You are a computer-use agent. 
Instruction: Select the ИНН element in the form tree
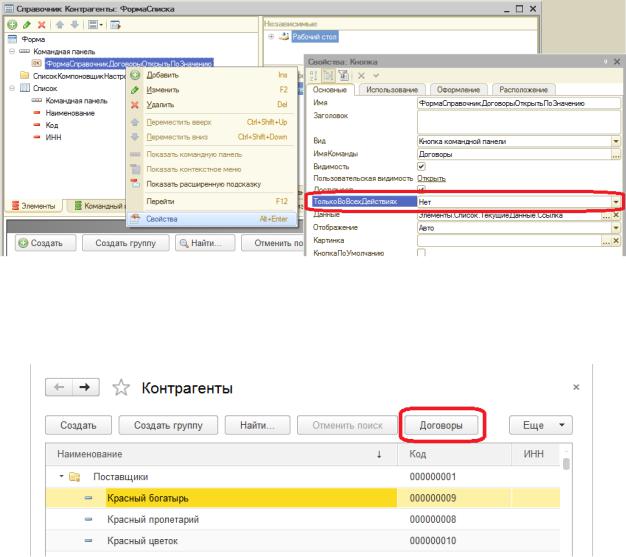[x=53, y=137]
